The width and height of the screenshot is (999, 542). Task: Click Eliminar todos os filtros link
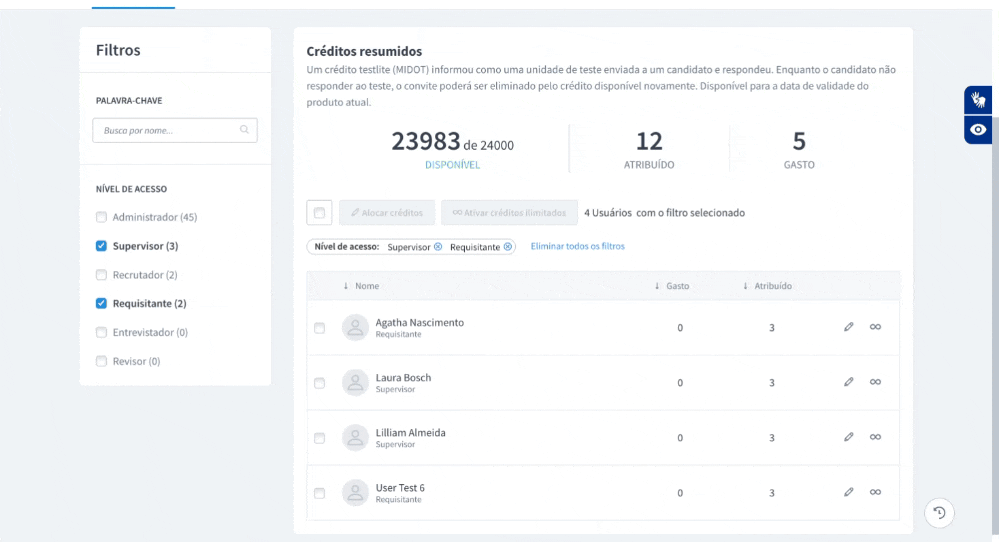click(577, 246)
